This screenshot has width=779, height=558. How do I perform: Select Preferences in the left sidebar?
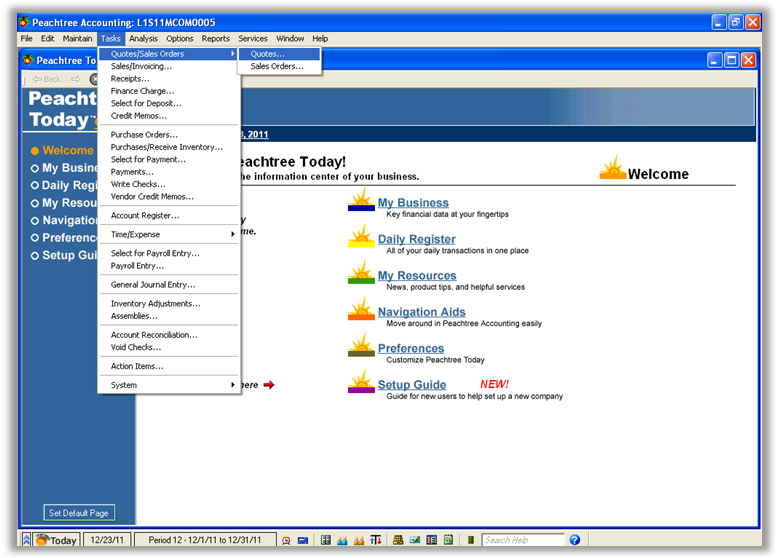(x=64, y=238)
